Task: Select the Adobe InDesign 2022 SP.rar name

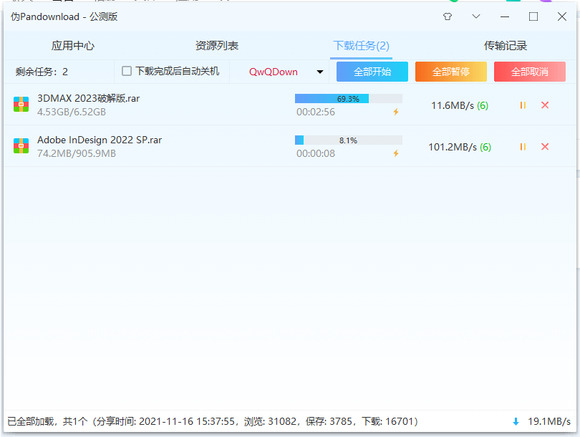Action: pyautogui.click(x=100, y=140)
